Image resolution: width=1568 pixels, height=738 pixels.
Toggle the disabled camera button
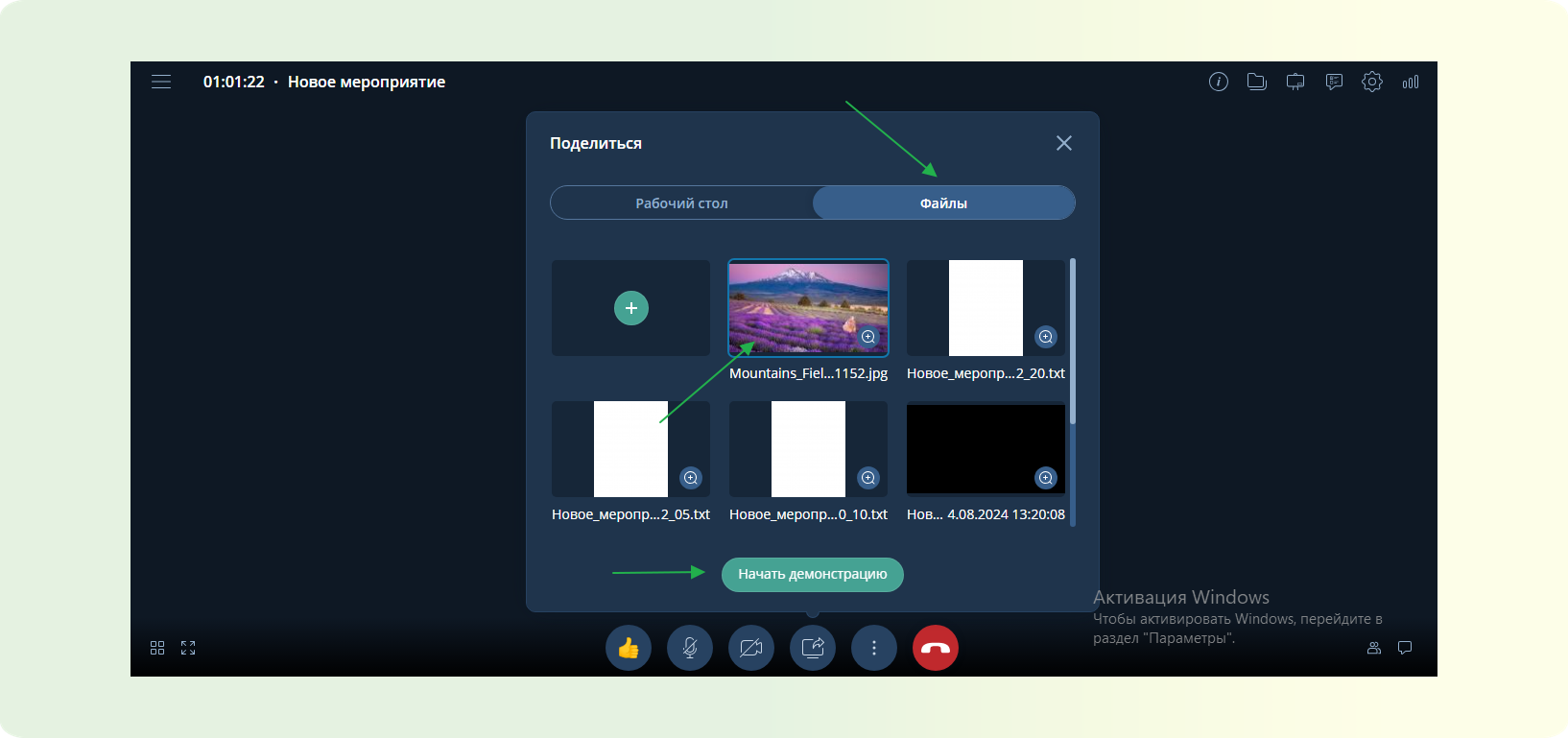751,648
